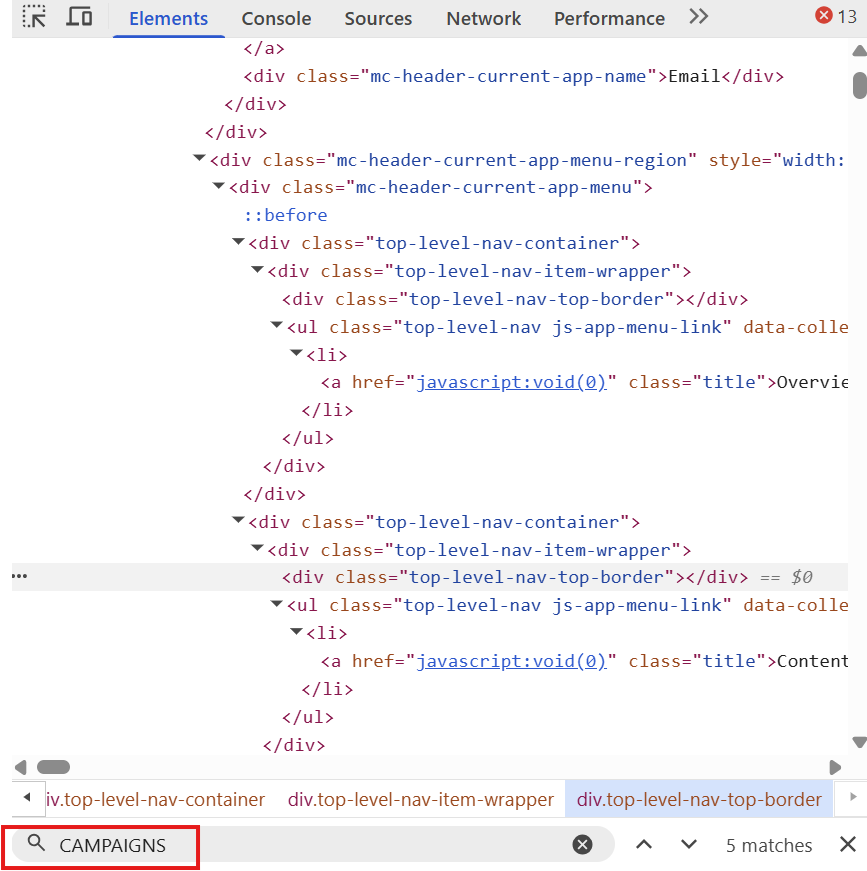Select div.top-level-nav-item-wrapper in breadcrumb

point(420,799)
